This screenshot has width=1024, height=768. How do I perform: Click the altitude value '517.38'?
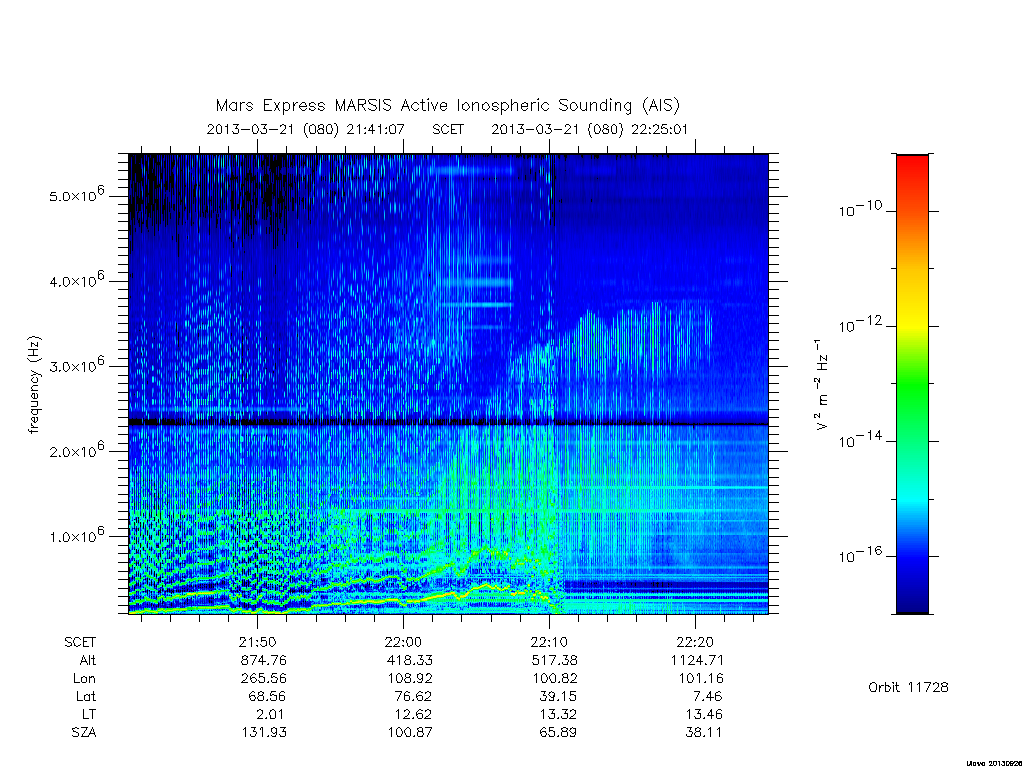(554, 660)
